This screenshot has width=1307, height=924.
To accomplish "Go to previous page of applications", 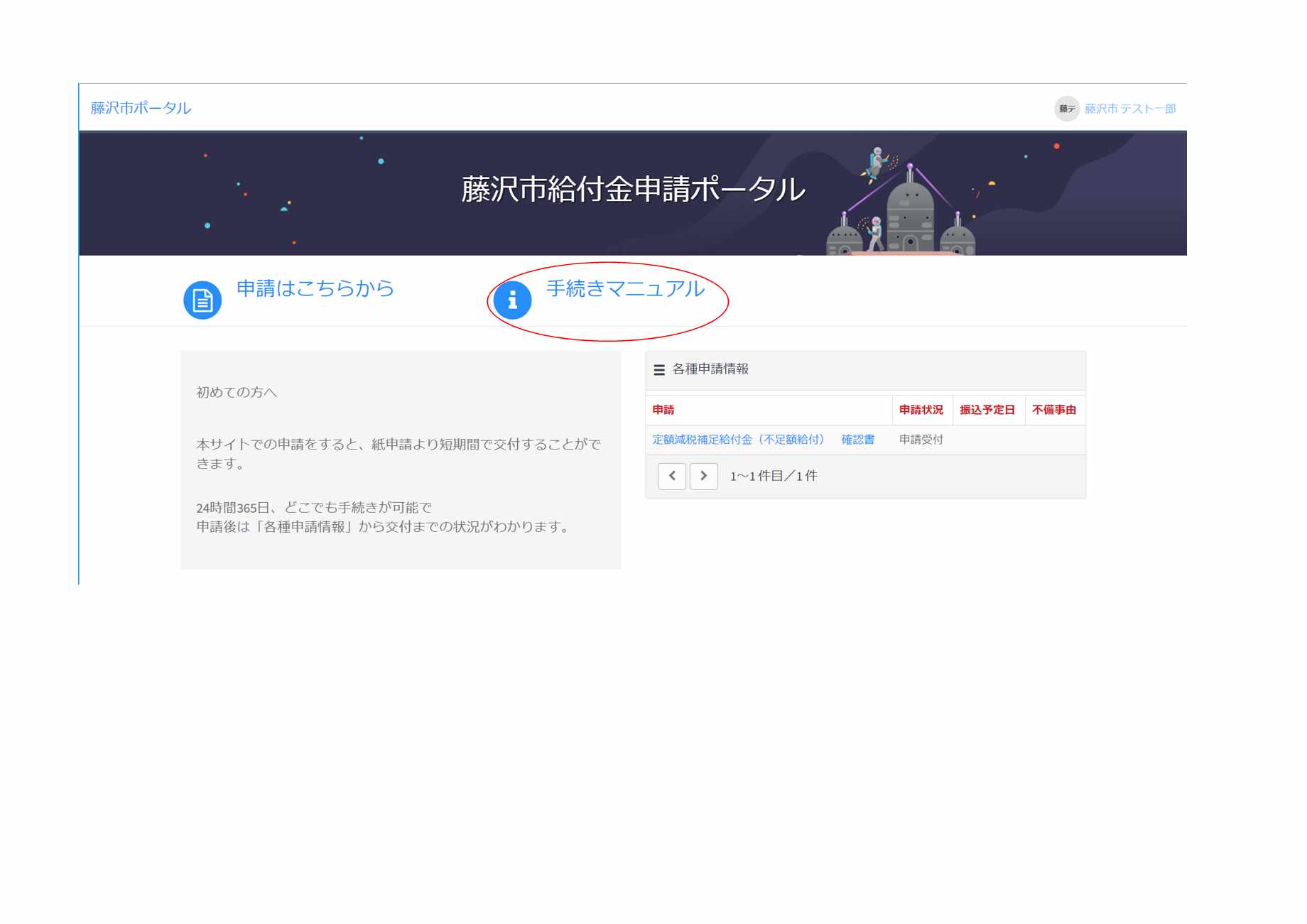I will (672, 476).
